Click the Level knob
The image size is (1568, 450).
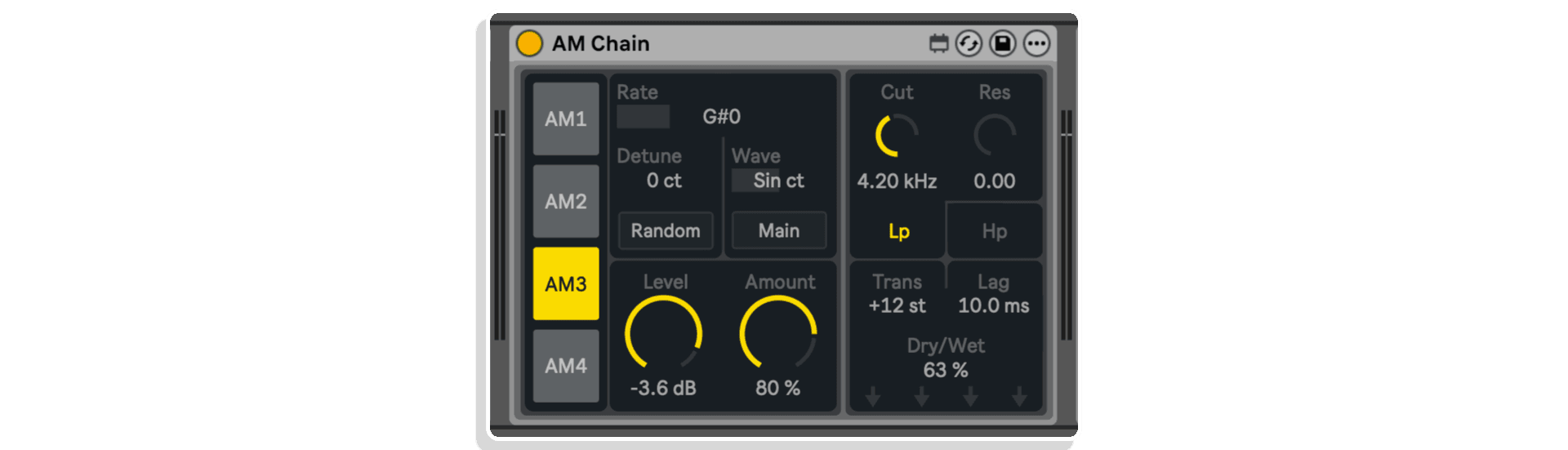[664, 333]
